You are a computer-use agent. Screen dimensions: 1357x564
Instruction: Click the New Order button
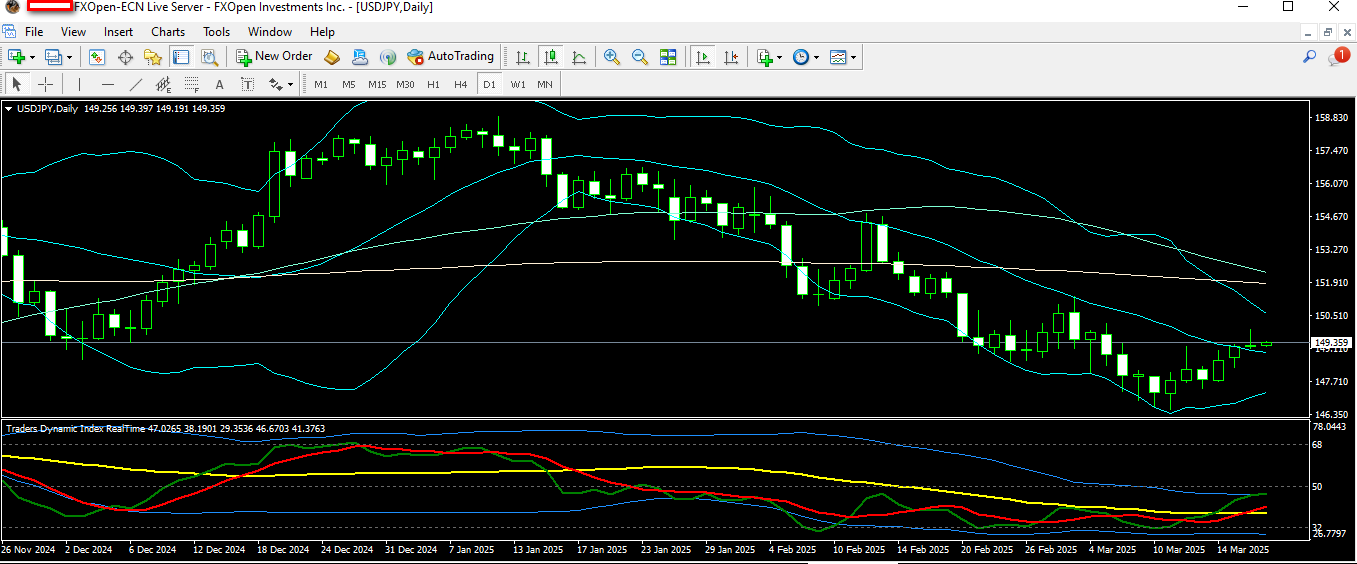(274, 57)
